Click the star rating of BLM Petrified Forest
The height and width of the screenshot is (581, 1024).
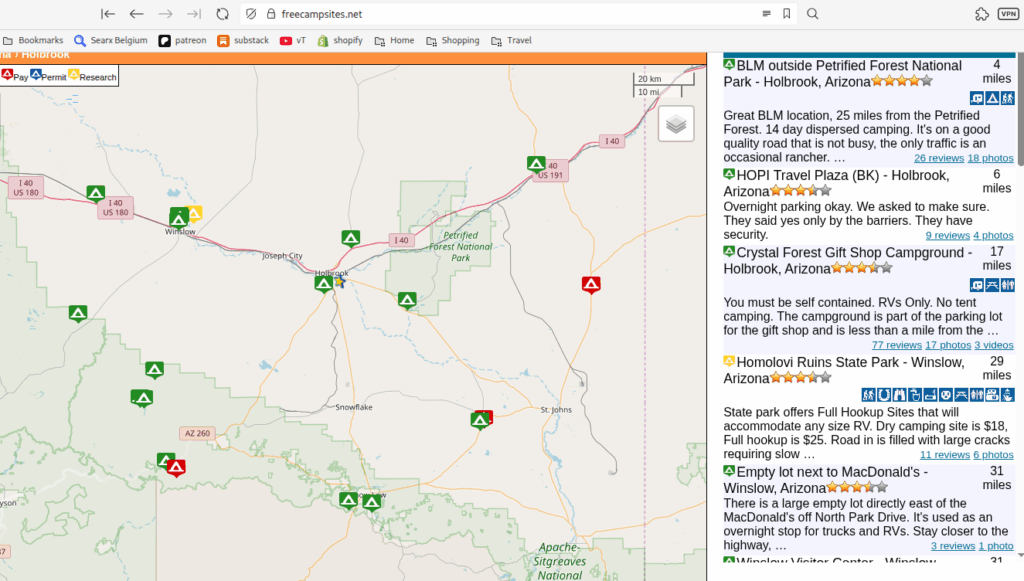pos(902,81)
